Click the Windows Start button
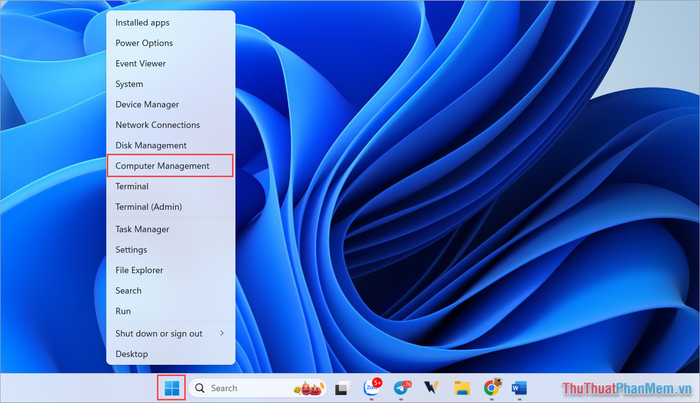This screenshot has width=700, height=403. tap(171, 388)
